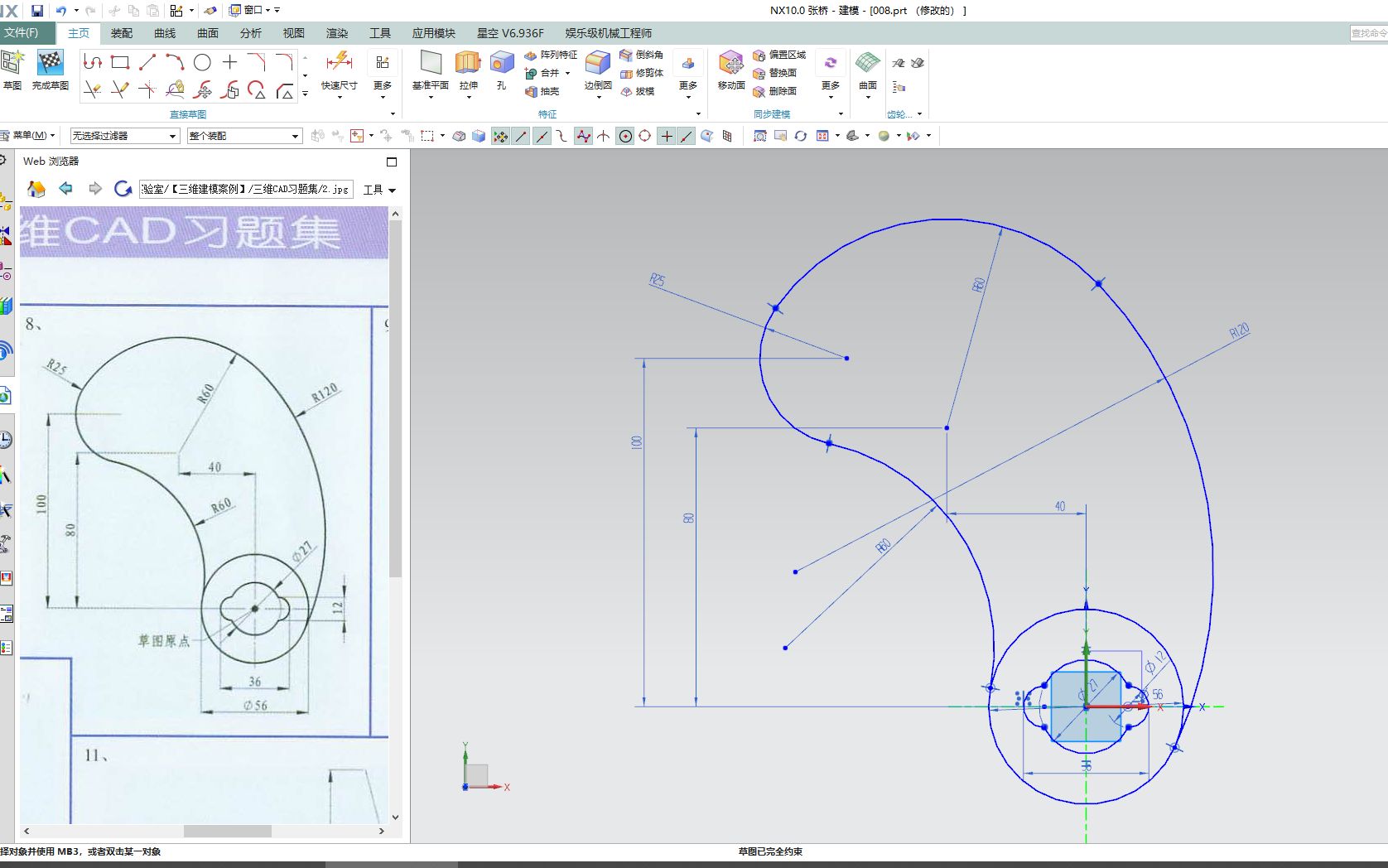Toggle the midpoint snap point option
Image resolution: width=1388 pixels, height=868 pixels.
[541, 136]
